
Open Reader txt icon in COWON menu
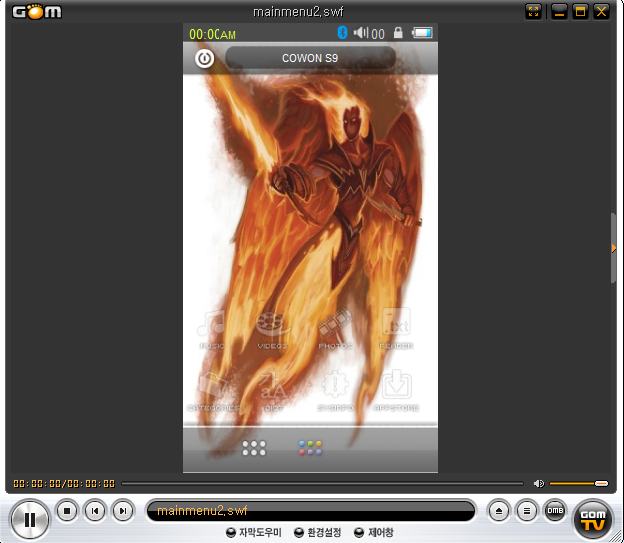point(396,329)
